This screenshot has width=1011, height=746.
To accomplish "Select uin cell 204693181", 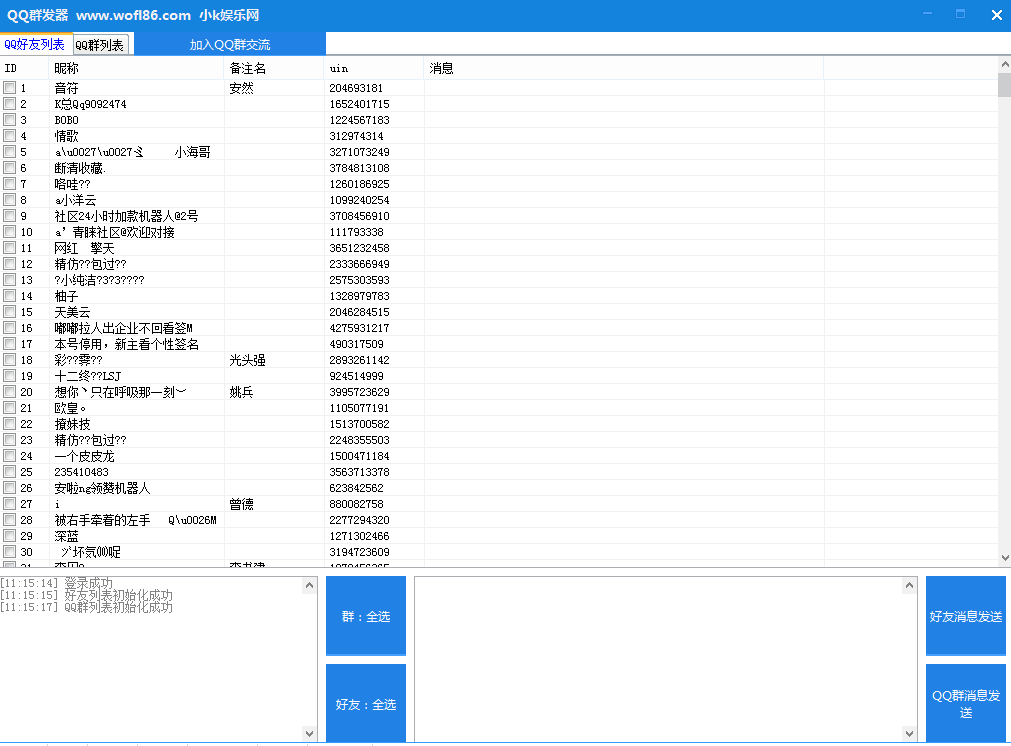I will click(356, 88).
